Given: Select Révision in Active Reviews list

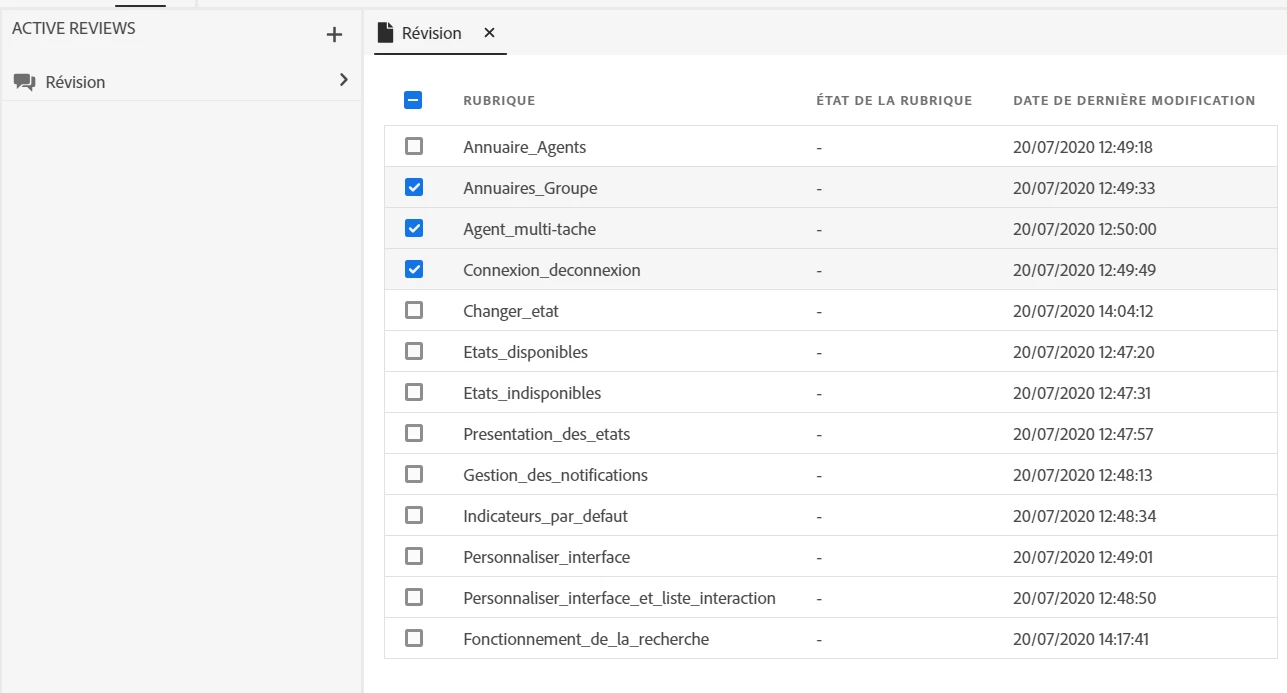Looking at the screenshot, I should tap(75, 82).
